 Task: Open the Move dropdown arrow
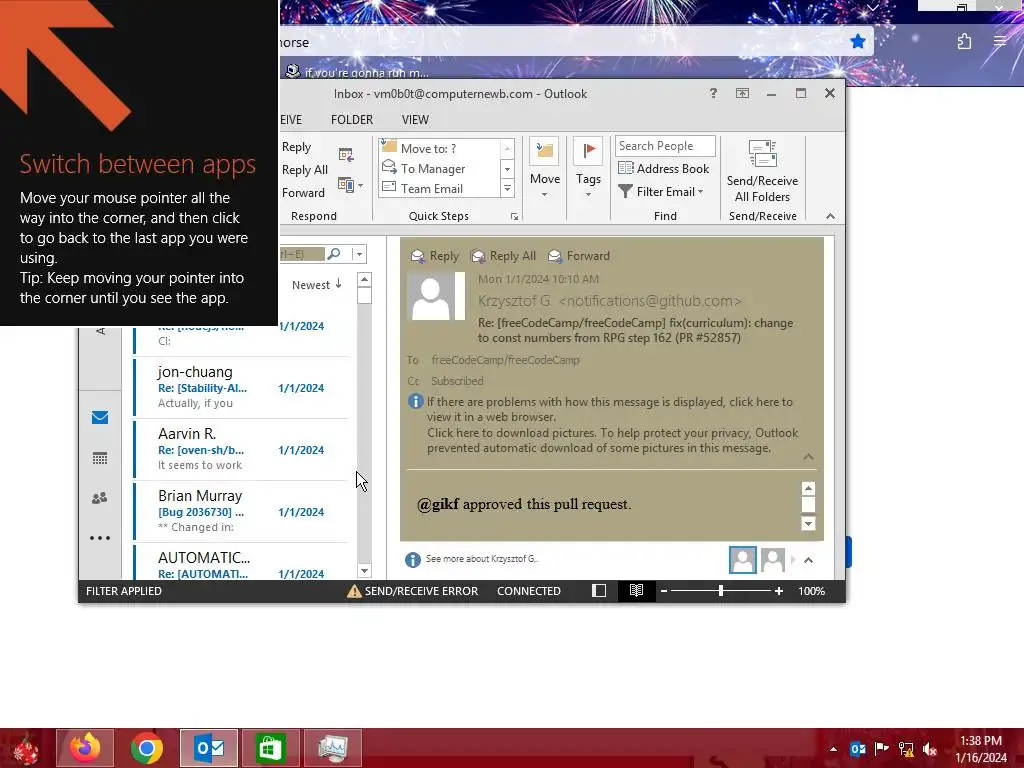click(544, 195)
